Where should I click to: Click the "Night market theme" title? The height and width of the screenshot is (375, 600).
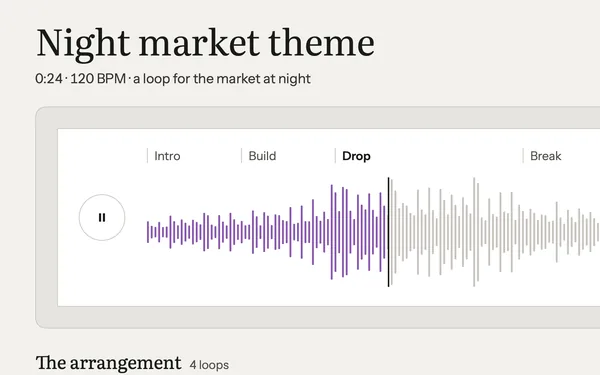click(x=205, y=43)
